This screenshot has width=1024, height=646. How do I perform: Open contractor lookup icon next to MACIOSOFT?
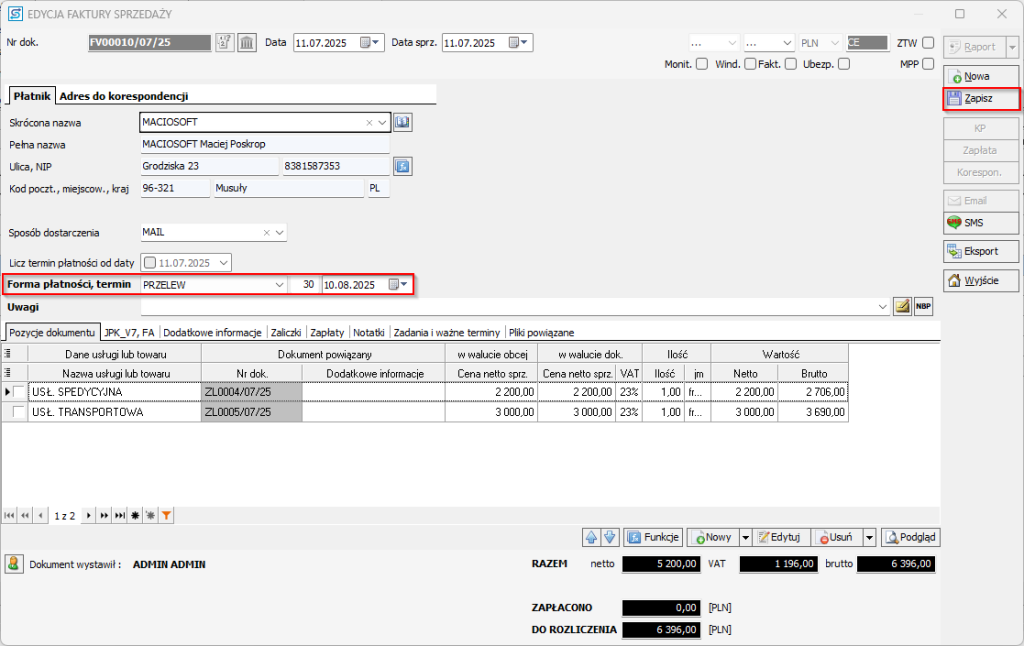pyautogui.click(x=402, y=122)
